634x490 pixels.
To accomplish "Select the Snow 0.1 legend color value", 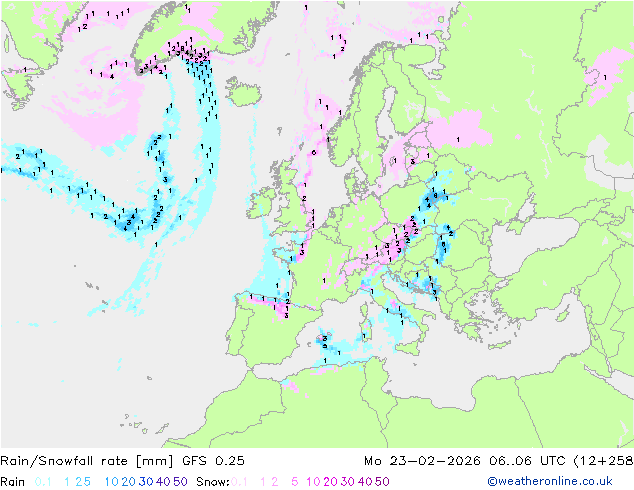I will click(x=239, y=482).
